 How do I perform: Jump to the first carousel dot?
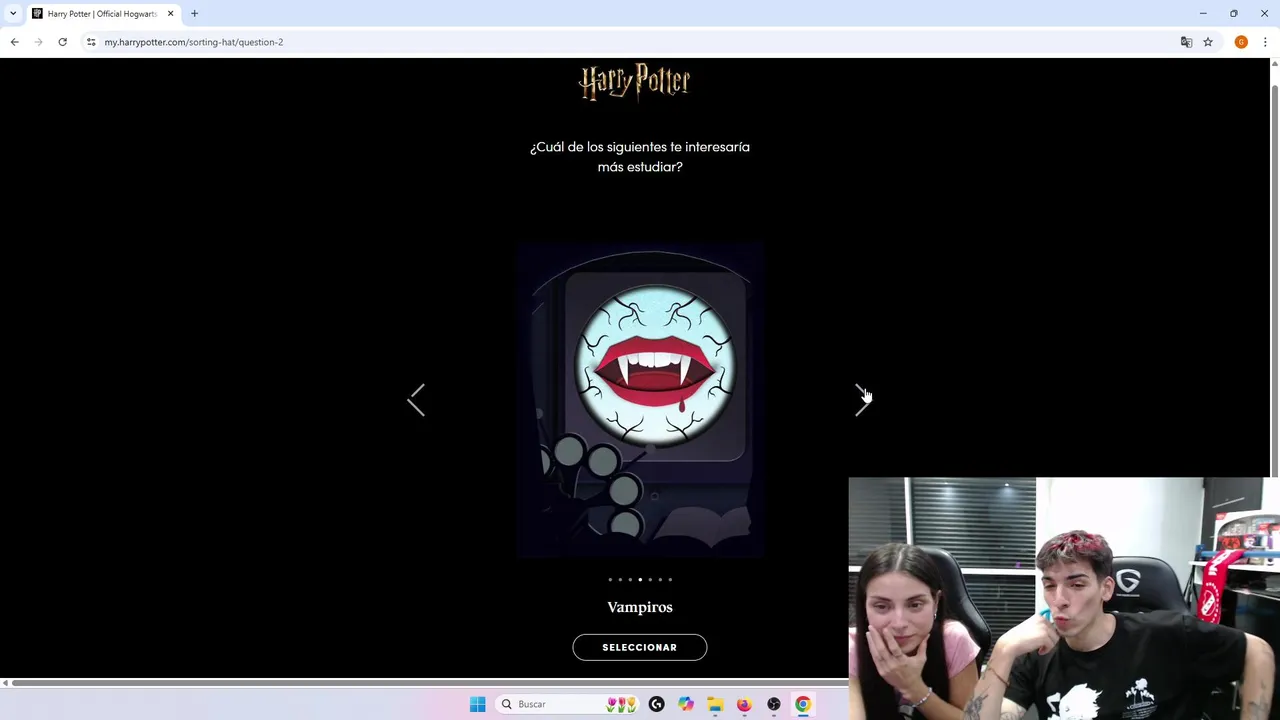point(610,579)
